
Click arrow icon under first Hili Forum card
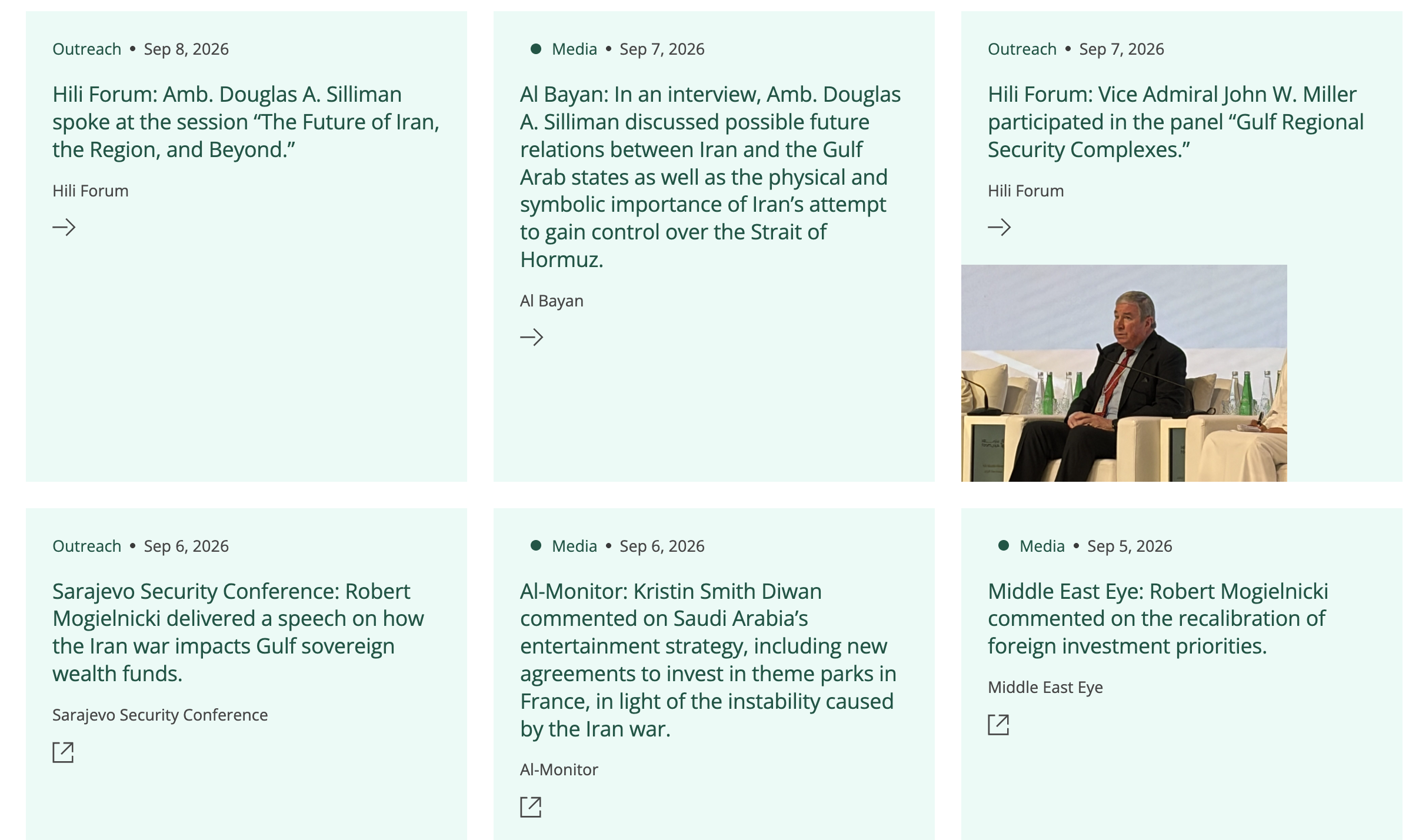tap(64, 227)
